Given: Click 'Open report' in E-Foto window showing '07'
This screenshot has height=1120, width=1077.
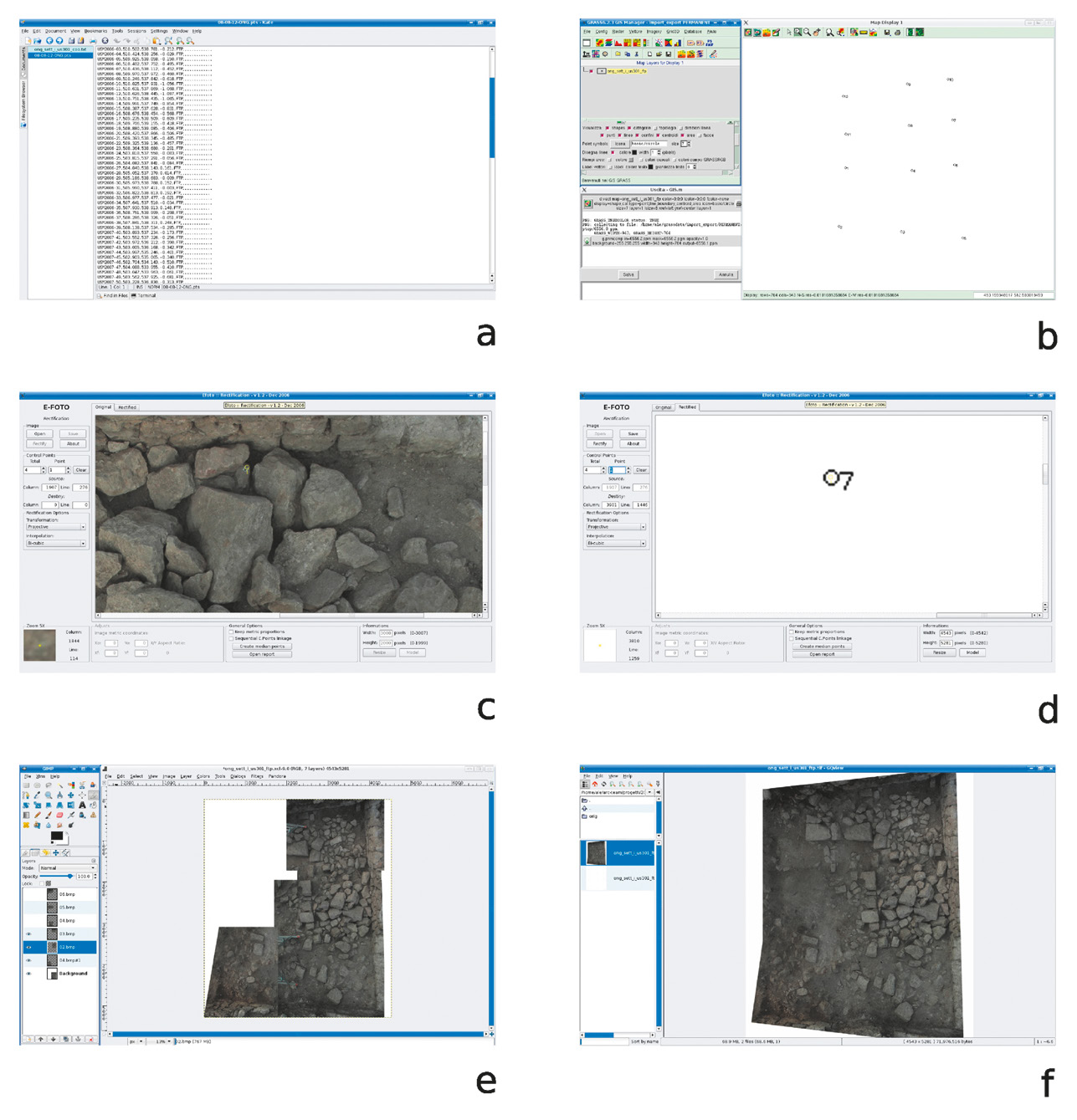Looking at the screenshot, I should tap(822, 654).
